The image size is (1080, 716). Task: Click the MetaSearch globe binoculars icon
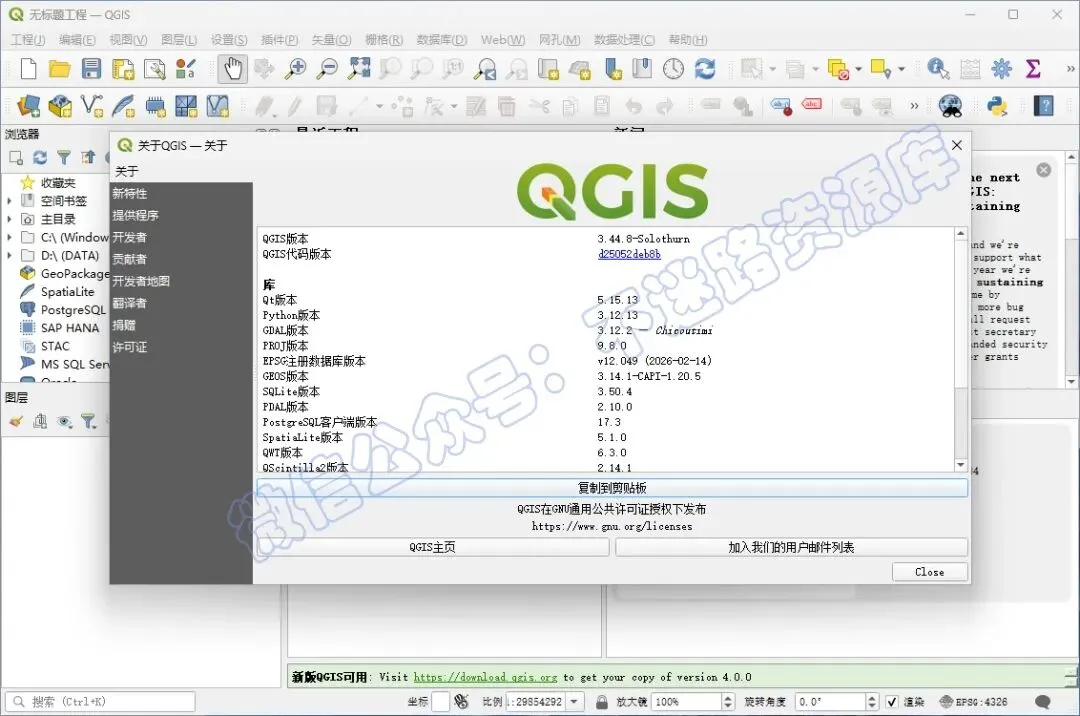point(951,106)
